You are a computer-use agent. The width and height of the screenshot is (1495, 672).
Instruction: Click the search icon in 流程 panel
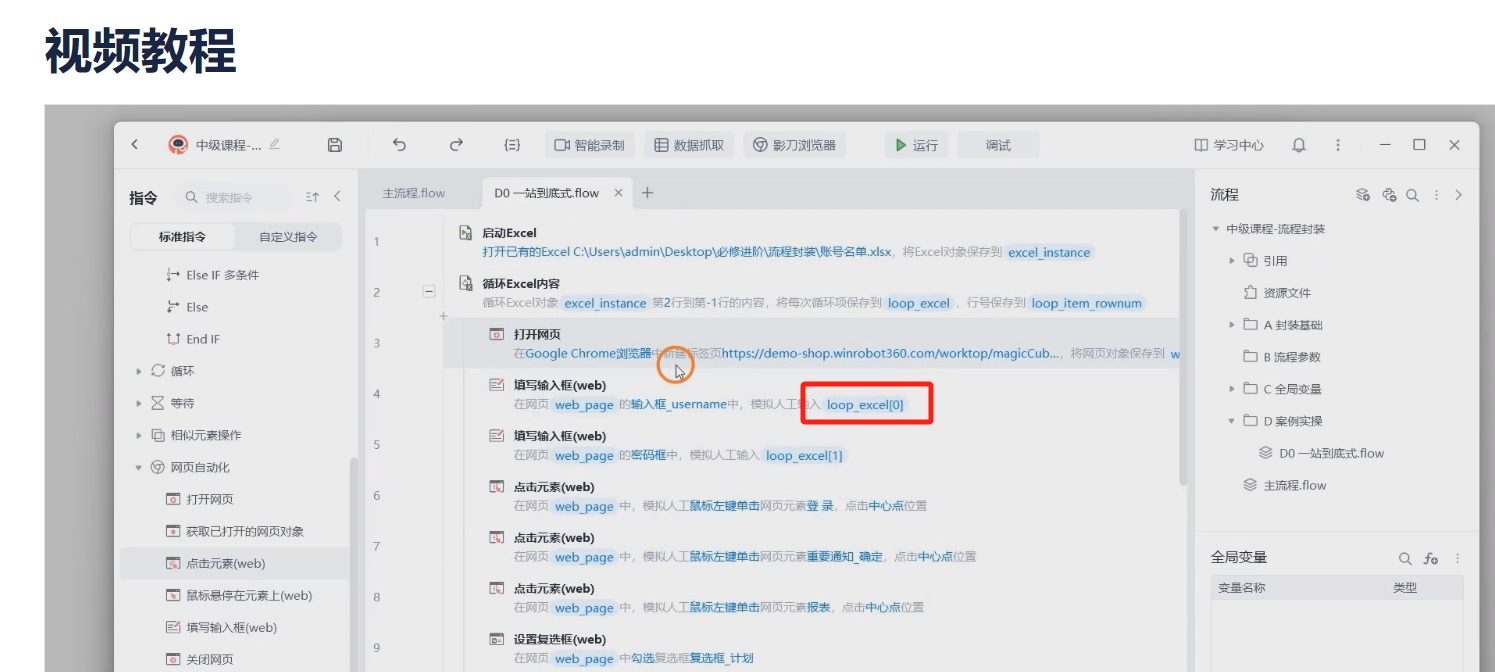coord(1413,195)
